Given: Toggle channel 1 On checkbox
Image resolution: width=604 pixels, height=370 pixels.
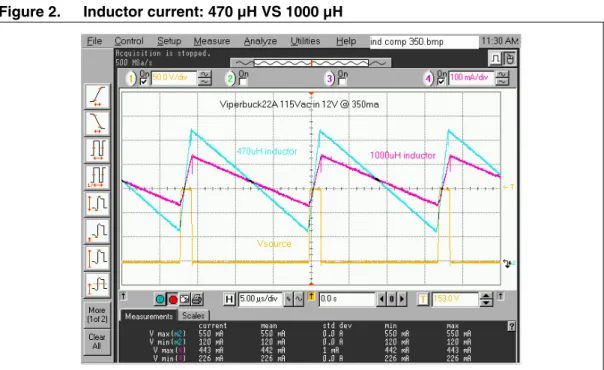Looking at the screenshot, I should pyautogui.click(x=144, y=82).
